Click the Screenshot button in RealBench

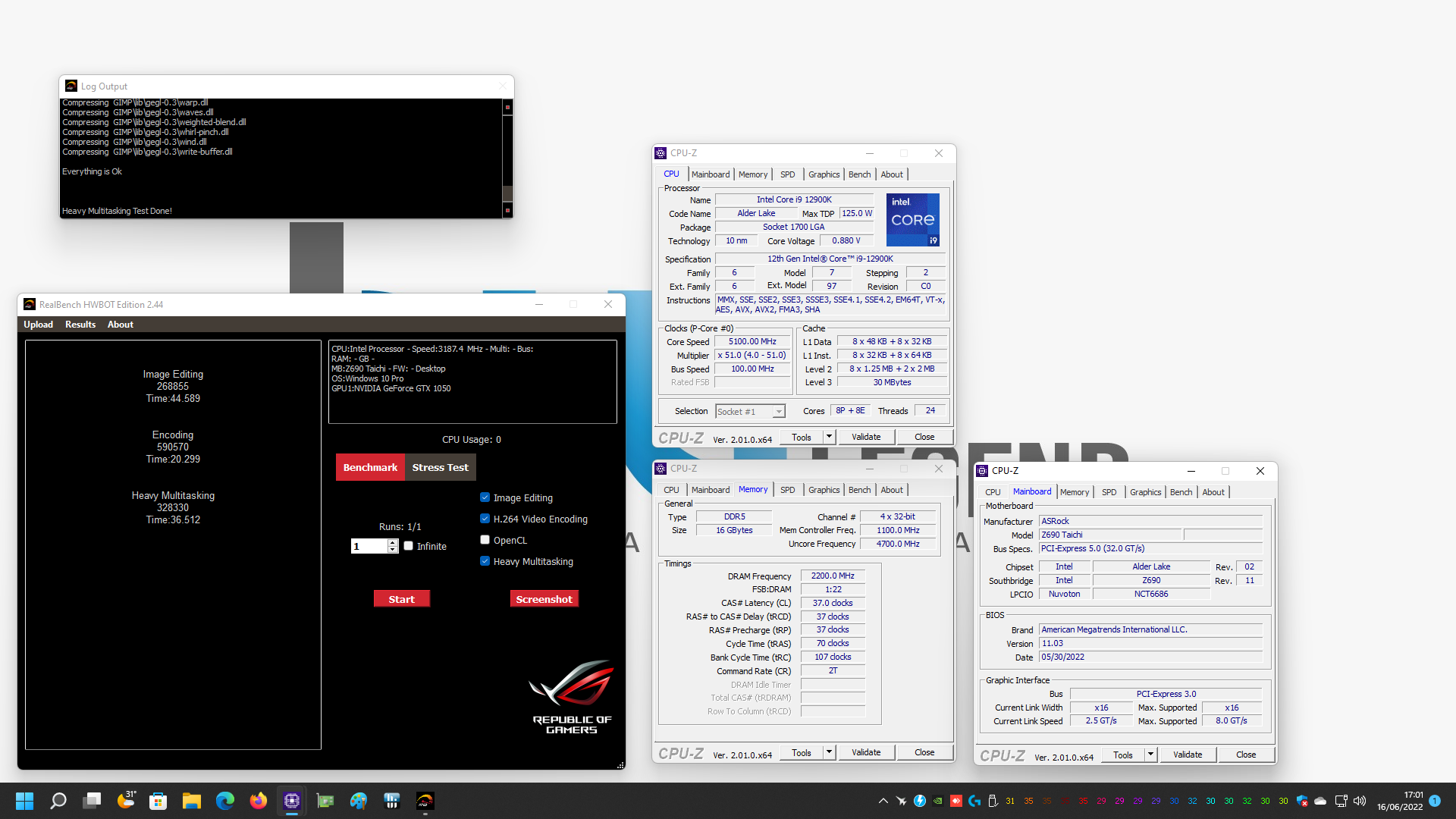pyautogui.click(x=544, y=599)
